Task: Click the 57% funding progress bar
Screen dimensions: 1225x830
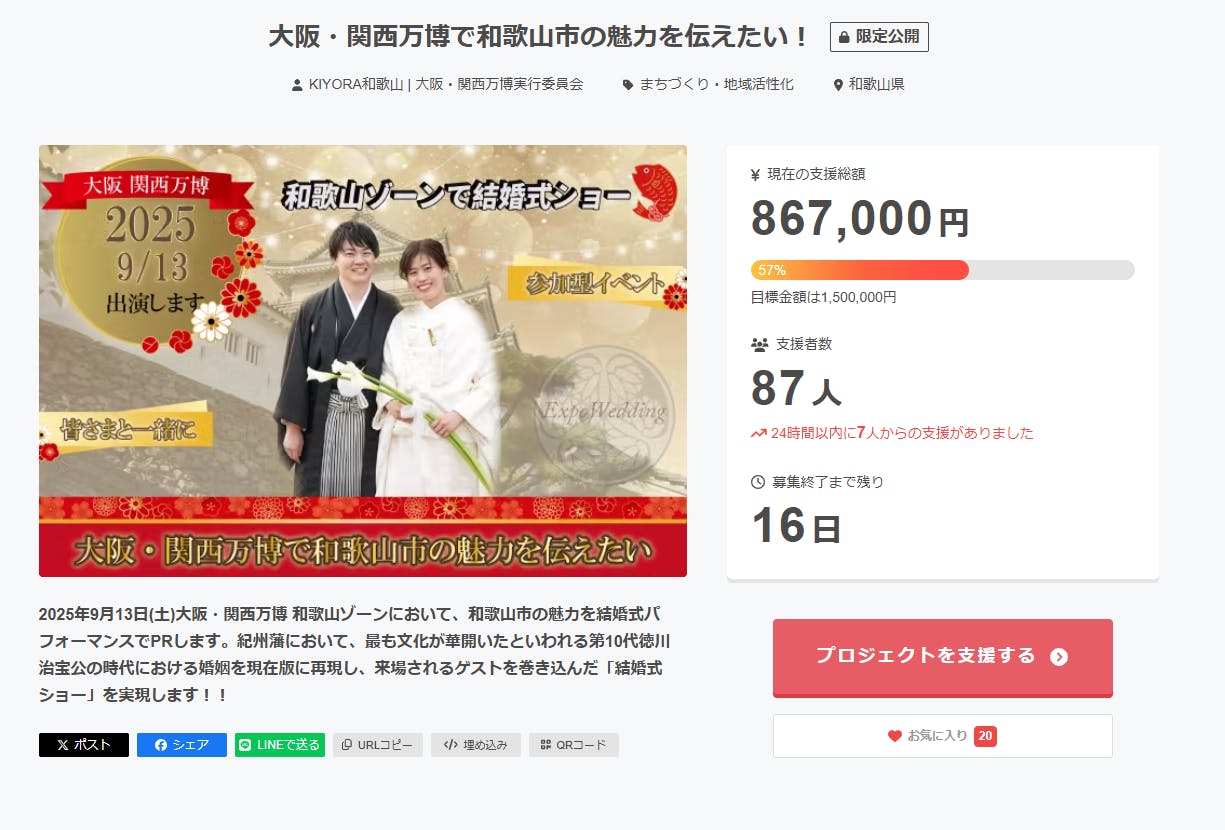Action: (943, 270)
